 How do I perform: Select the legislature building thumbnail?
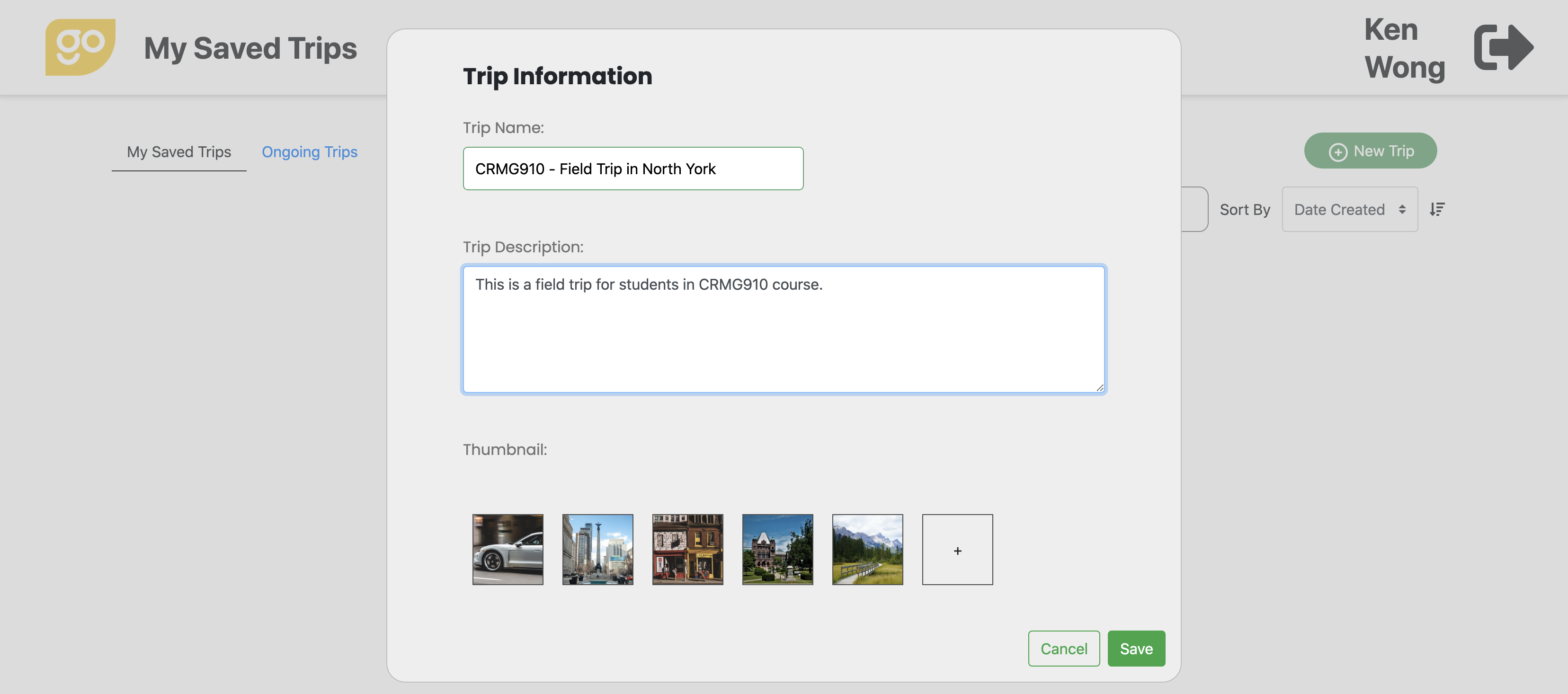tap(778, 550)
